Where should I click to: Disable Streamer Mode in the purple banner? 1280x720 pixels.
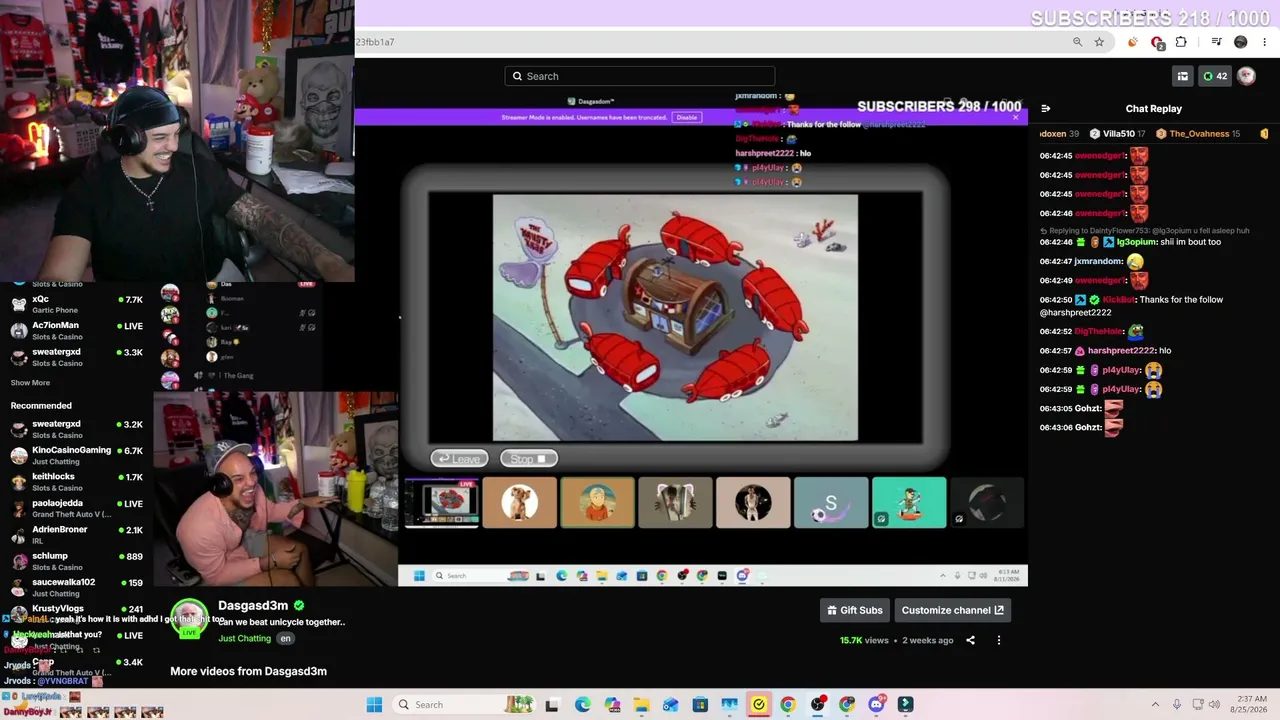[687, 117]
